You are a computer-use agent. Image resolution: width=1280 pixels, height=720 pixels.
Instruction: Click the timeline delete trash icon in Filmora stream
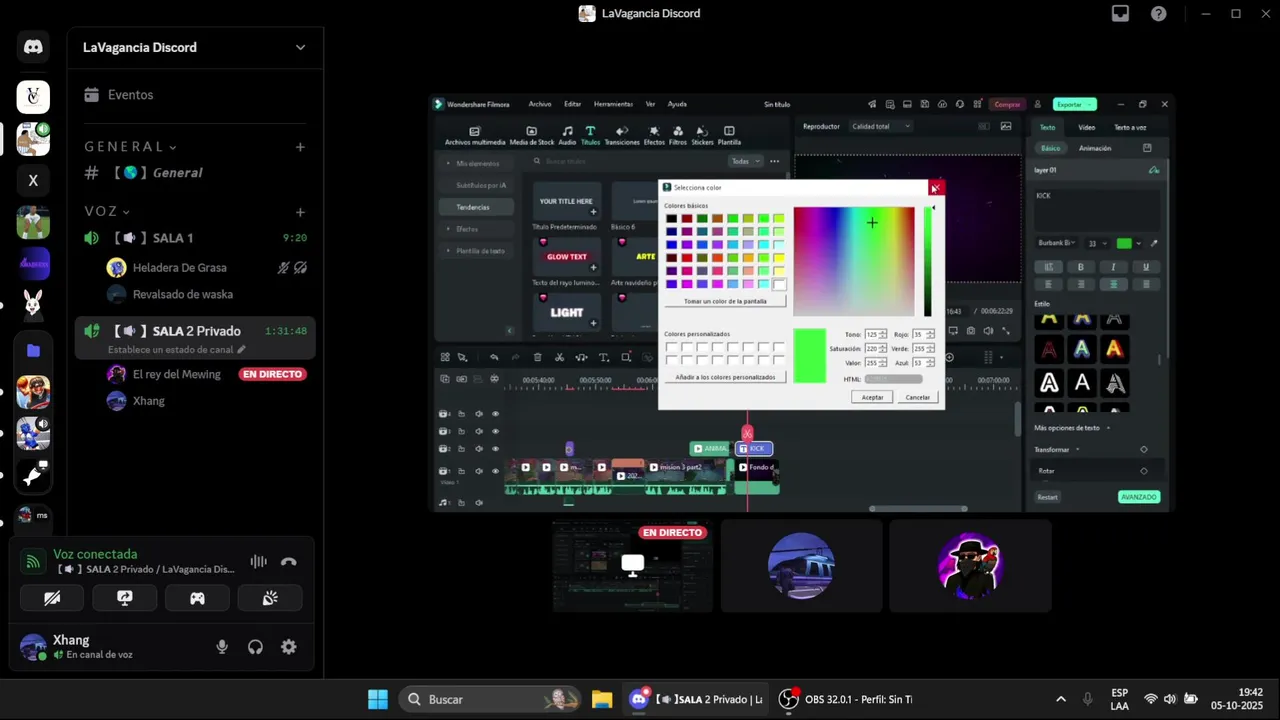[x=537, y=357]
